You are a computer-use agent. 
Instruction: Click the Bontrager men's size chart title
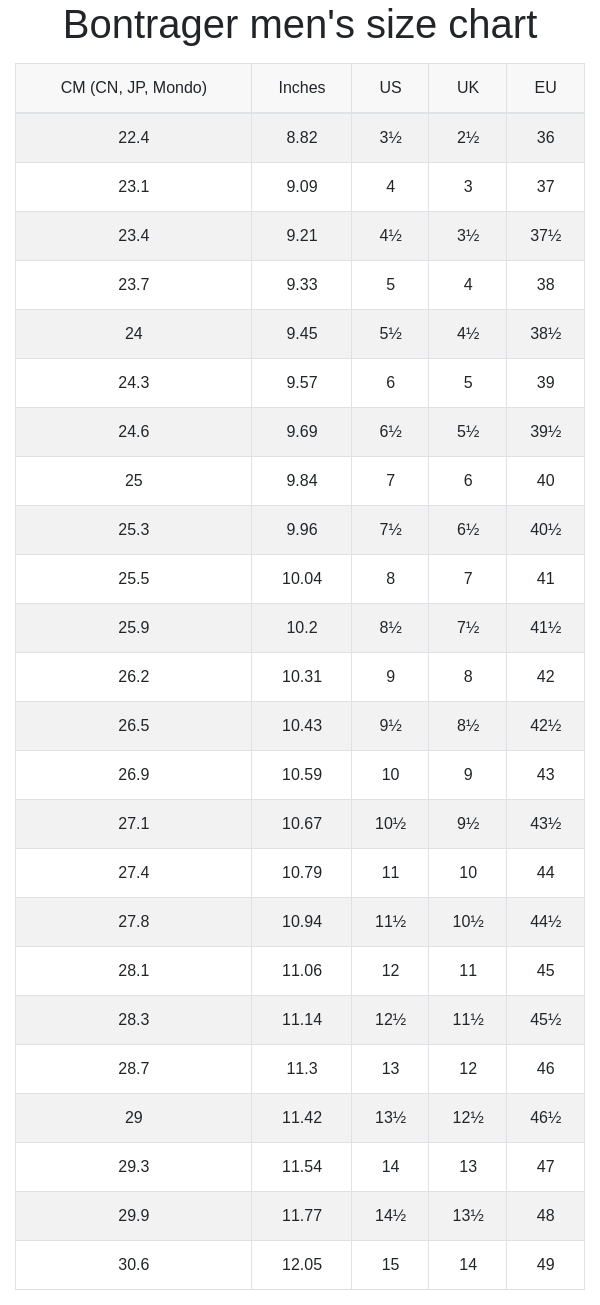tap(300, 25)
